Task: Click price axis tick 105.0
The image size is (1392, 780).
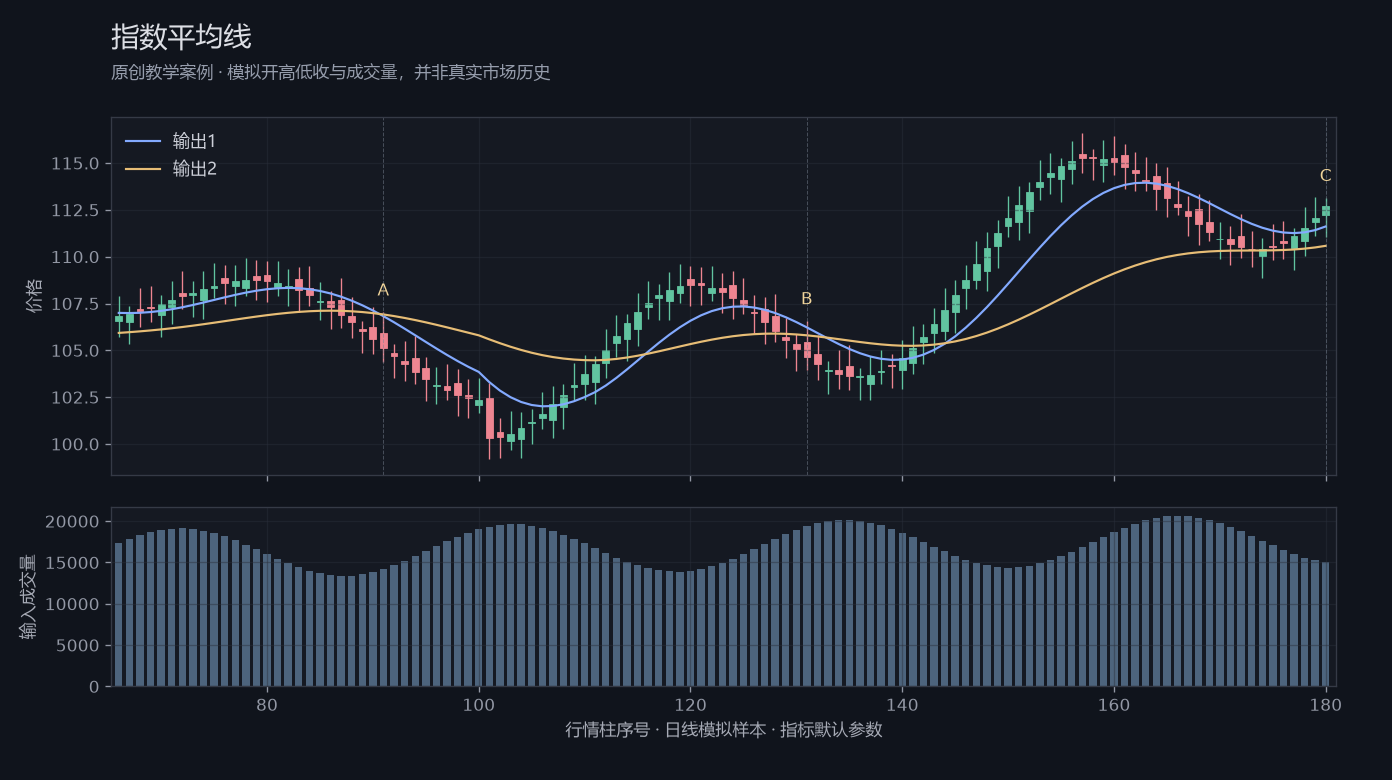Action: [75, 351]
